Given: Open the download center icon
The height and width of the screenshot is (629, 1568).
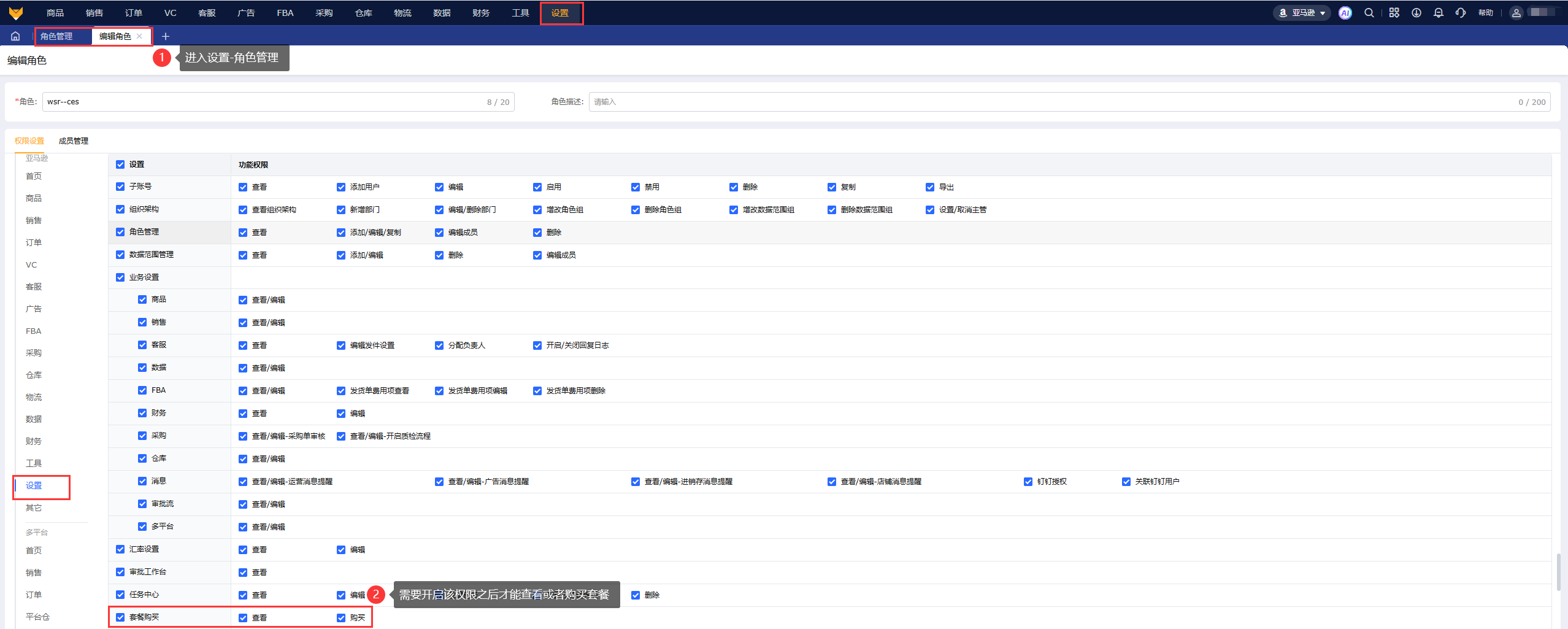Looking at the screenshot, I should click(1416, 13).
